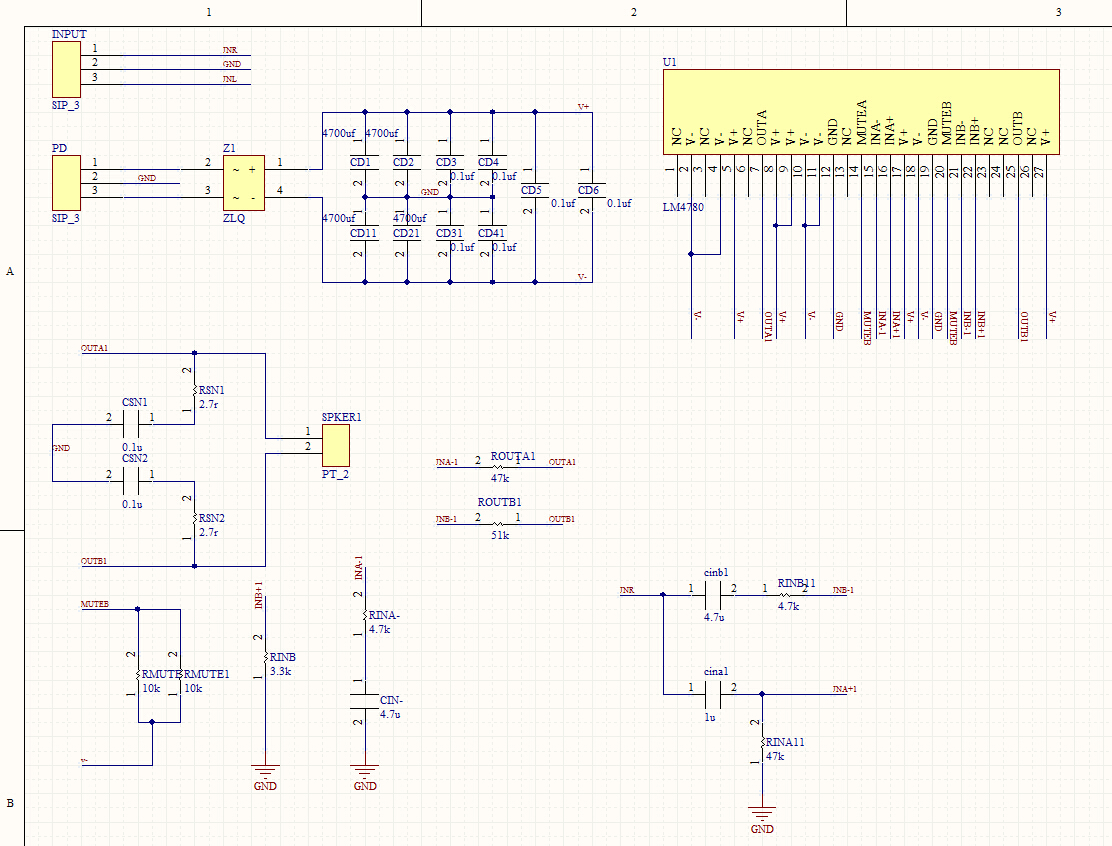This screenshot has width=1112, height=846.
Task: Select the U1 LM4780 chip body
Action: (x=861, y=112)
